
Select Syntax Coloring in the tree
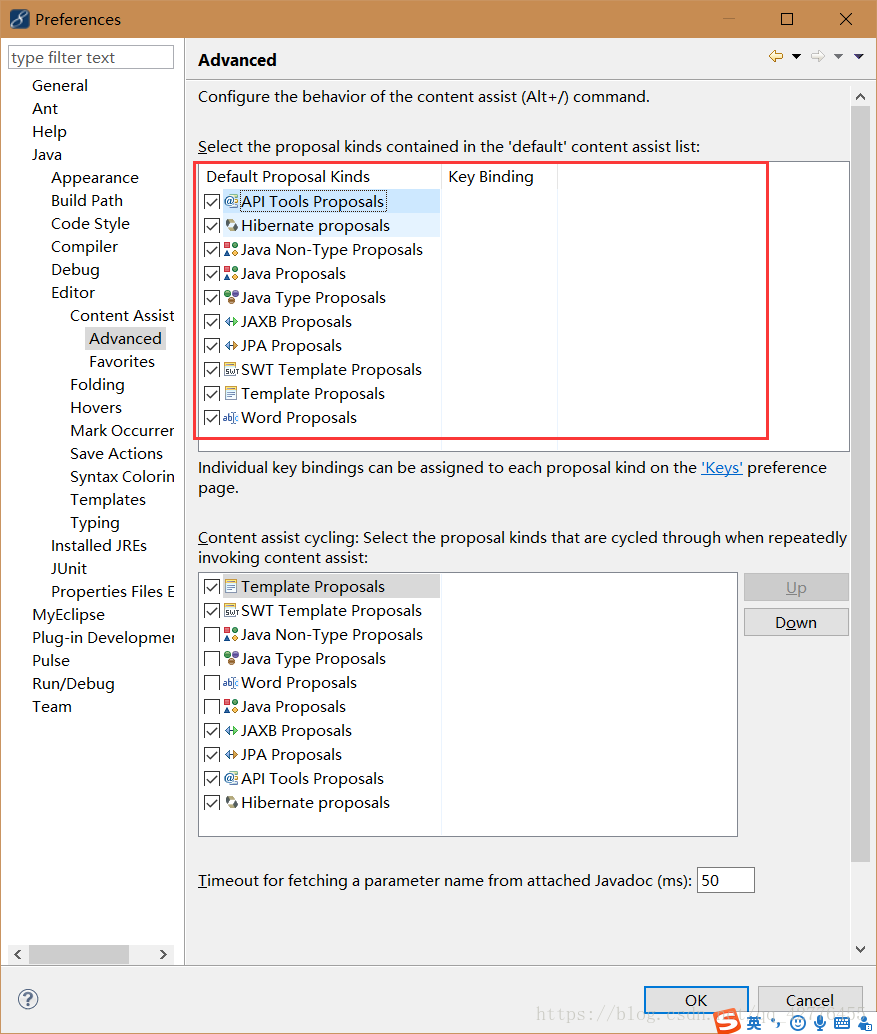coord(122,477)
